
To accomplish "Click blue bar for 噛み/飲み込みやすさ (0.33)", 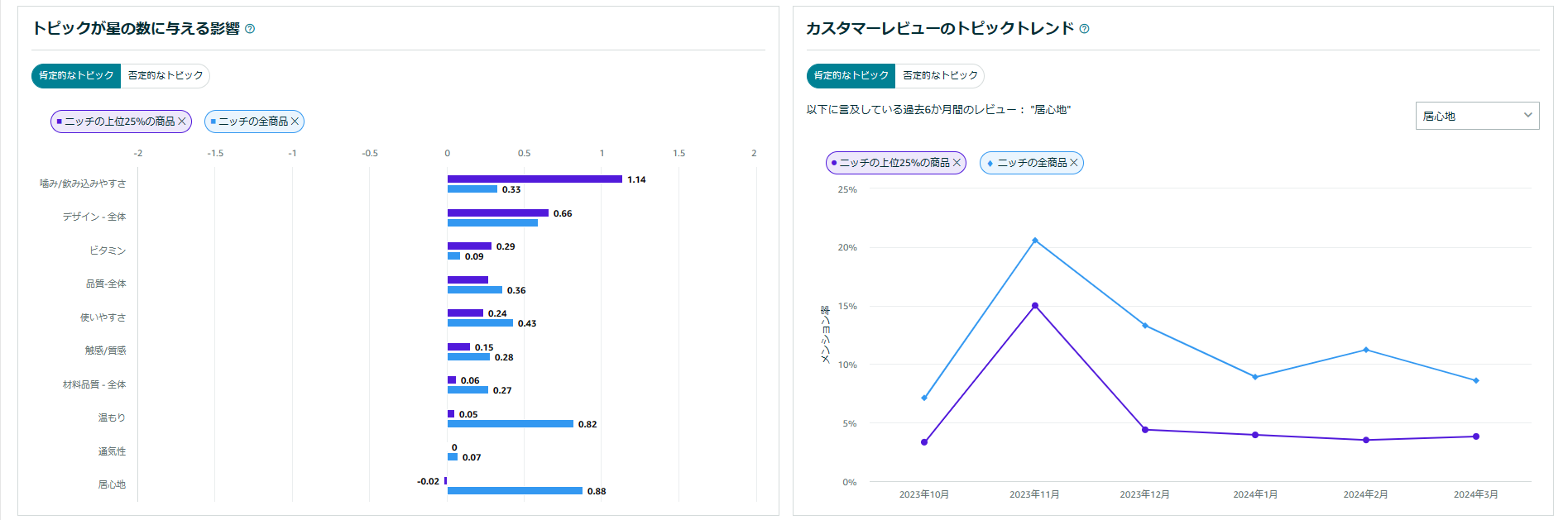I will coord(472,189).
